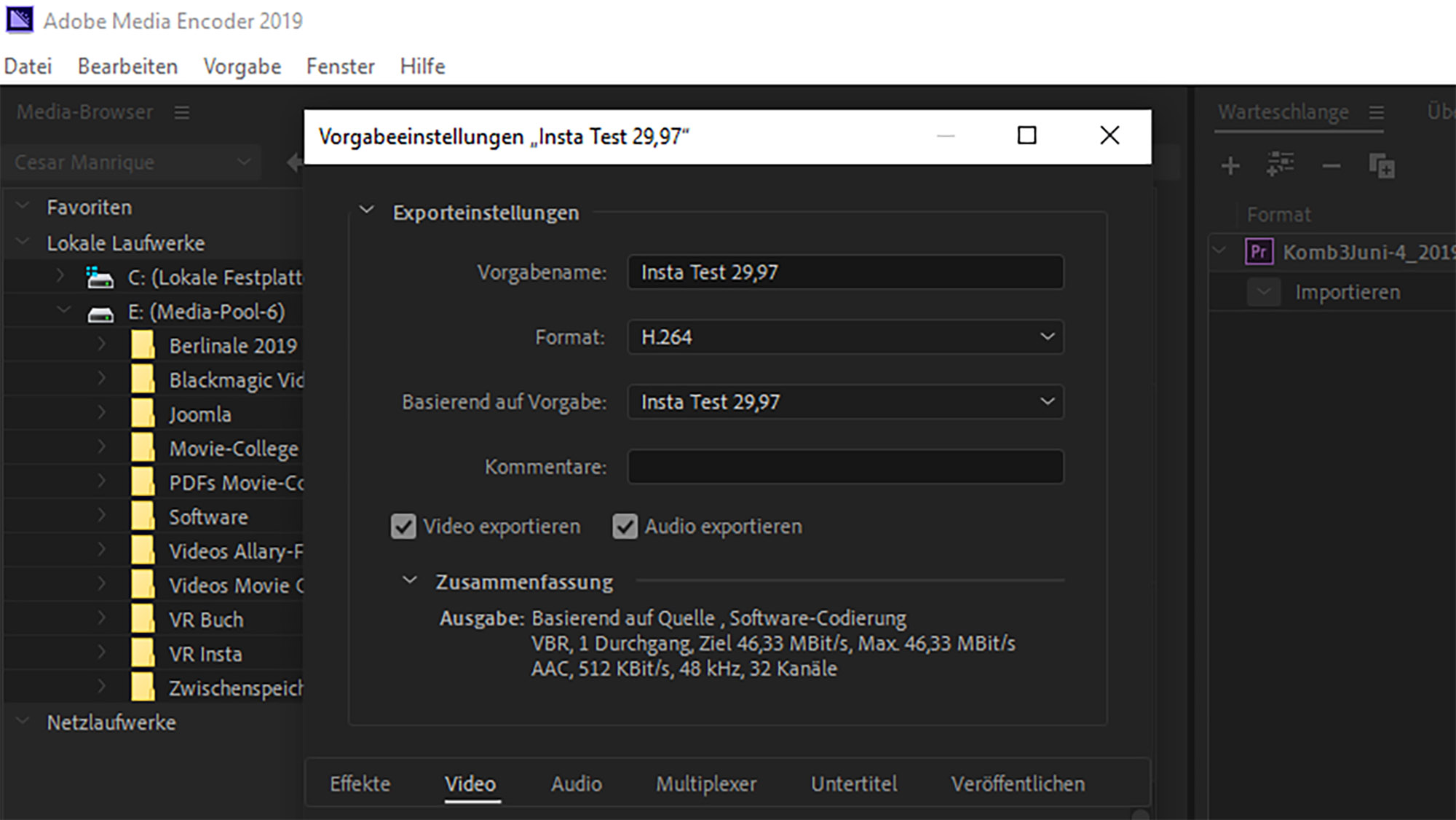The height and width of the screenshot is (820, 1456).
Task: Collapse the Exporteinstellungen section
Action: point(367,210)
